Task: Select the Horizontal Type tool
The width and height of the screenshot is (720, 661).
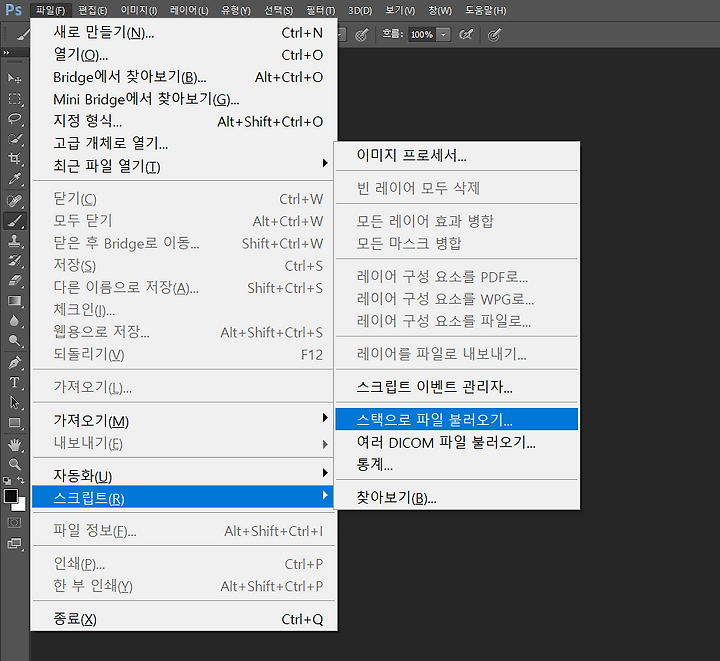Action: tap(14, 382)
